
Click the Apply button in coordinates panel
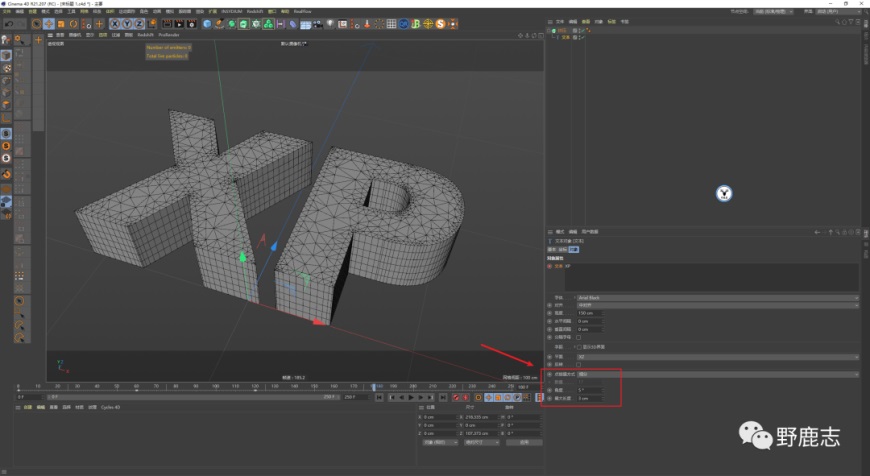point(524,443)
